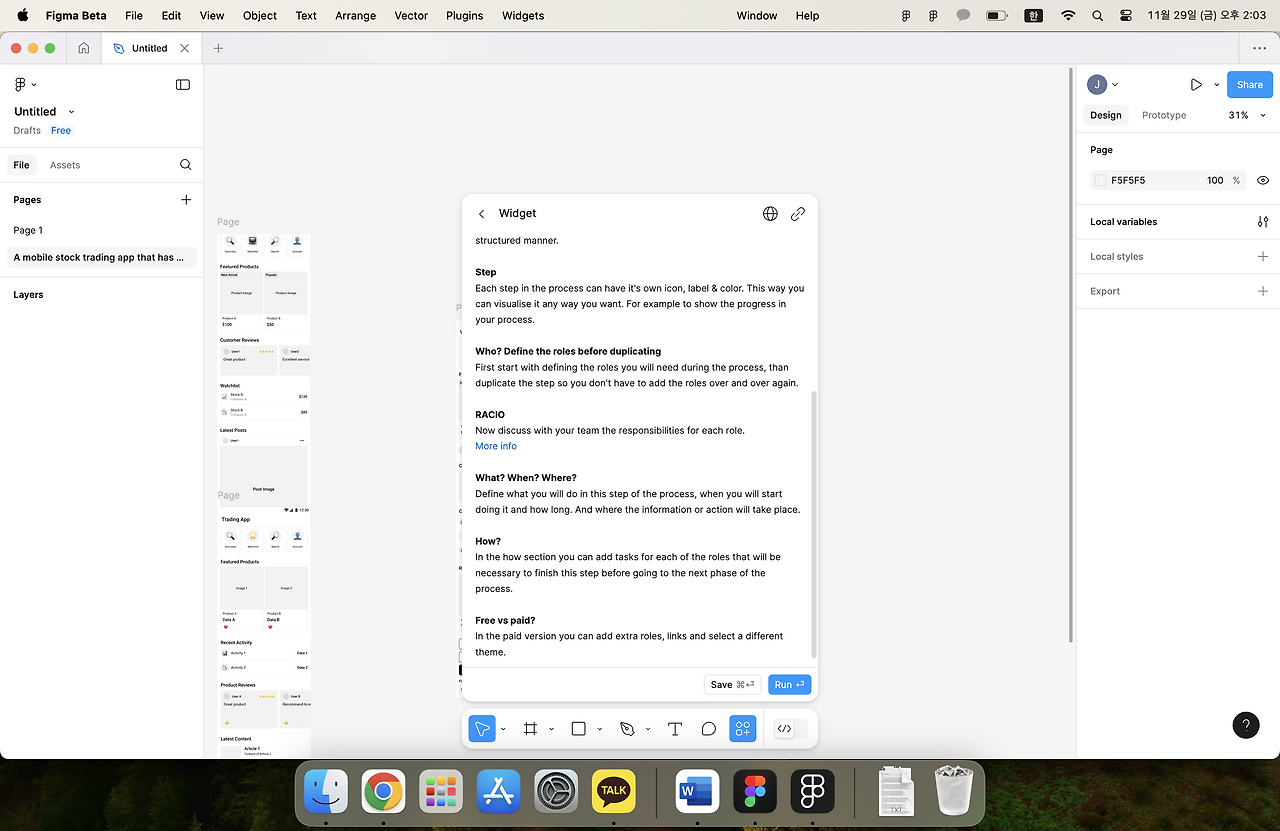Go back using the Widget panel arrow
This screenshot has height=831, width=1280.
[x=481, y=214]
